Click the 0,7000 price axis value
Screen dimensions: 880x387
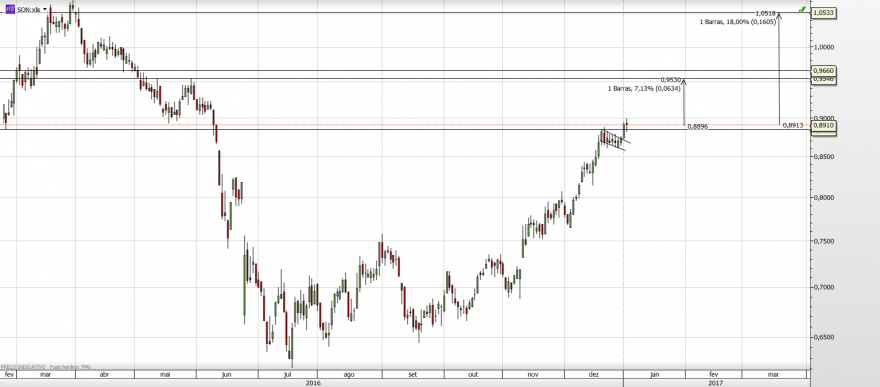point(824,287)
